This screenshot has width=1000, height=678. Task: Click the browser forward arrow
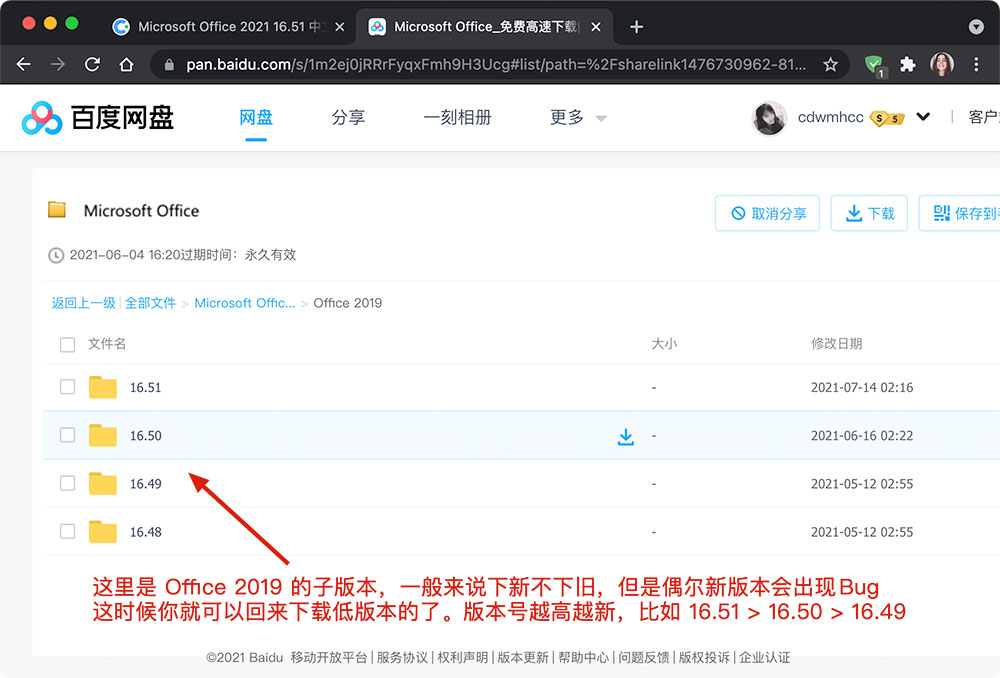point(58,64)
